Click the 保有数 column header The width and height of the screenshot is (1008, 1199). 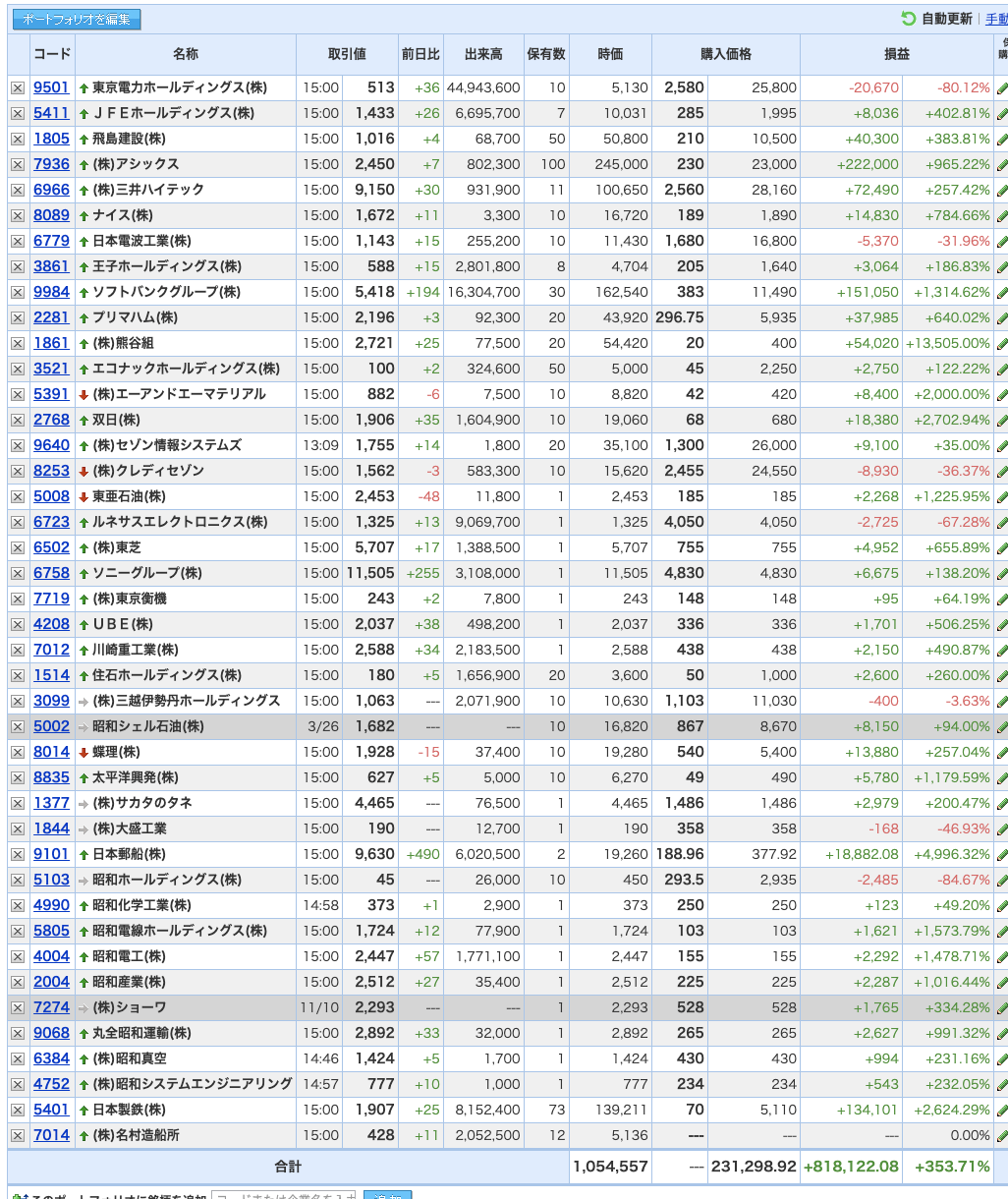[x=546, y=54]
